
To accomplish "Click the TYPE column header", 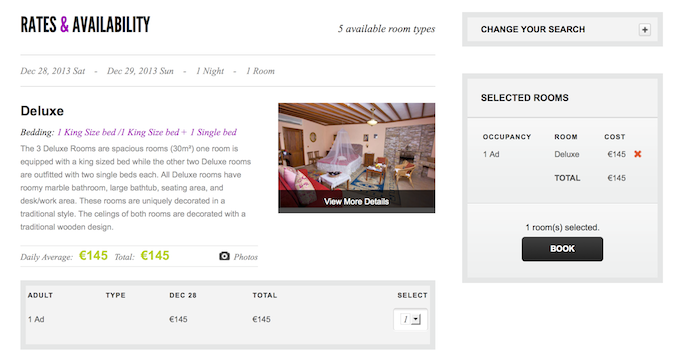I will (x=115, y=295).
